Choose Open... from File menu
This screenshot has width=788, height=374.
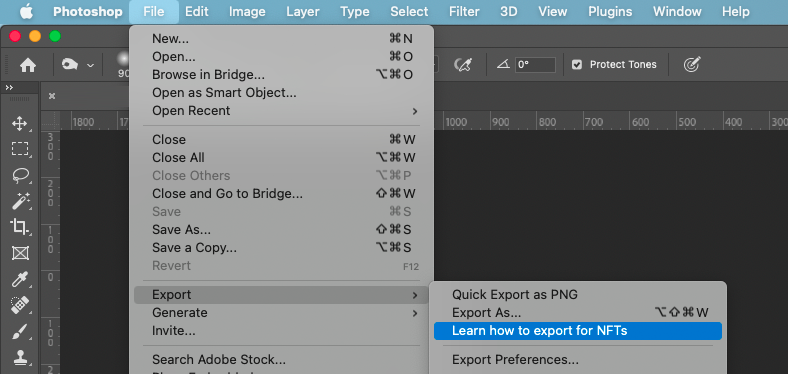coord(281,57)
